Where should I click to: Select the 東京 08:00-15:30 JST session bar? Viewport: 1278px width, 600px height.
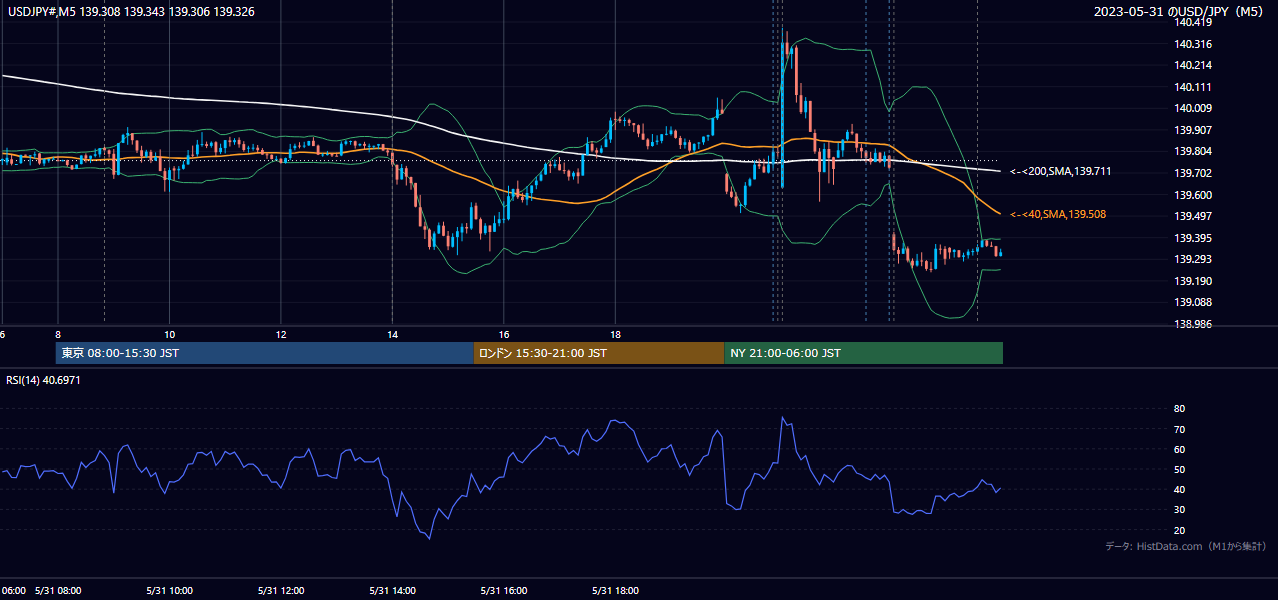pyautogui.click(x=265, y=353)
